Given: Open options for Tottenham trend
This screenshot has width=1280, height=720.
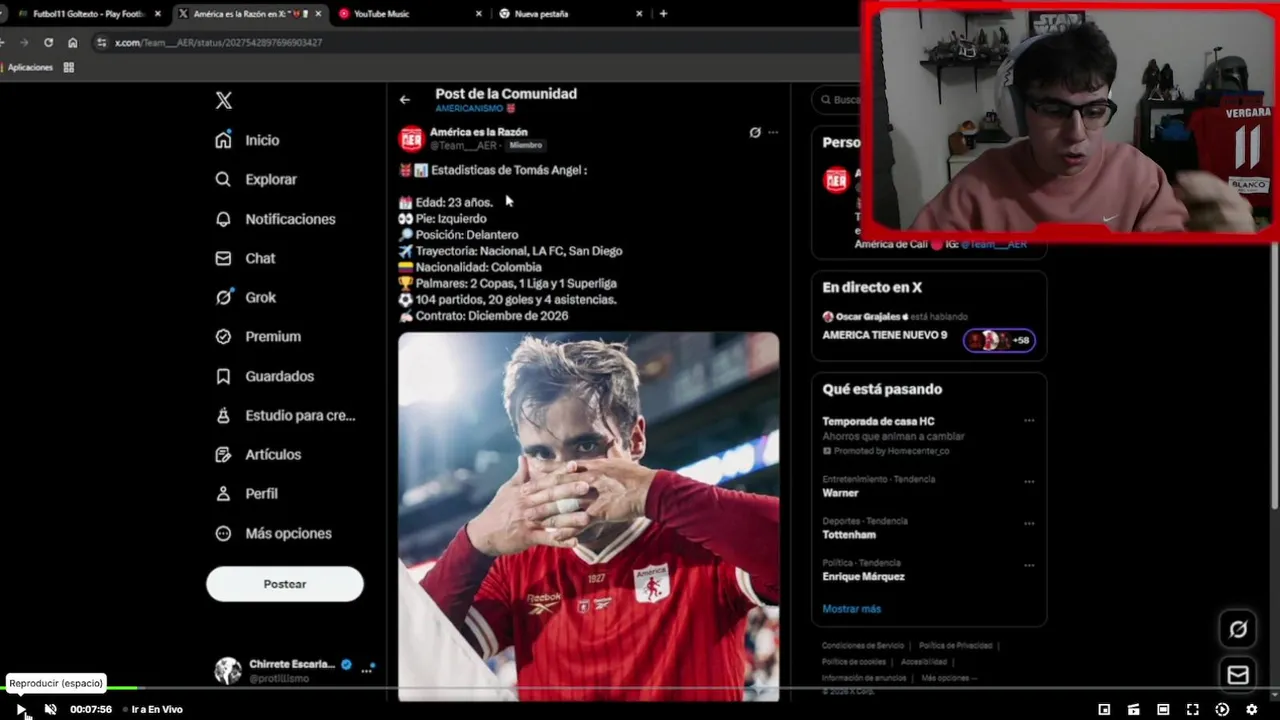Looking at the screenshot, I should click(x=1029, y=523).
